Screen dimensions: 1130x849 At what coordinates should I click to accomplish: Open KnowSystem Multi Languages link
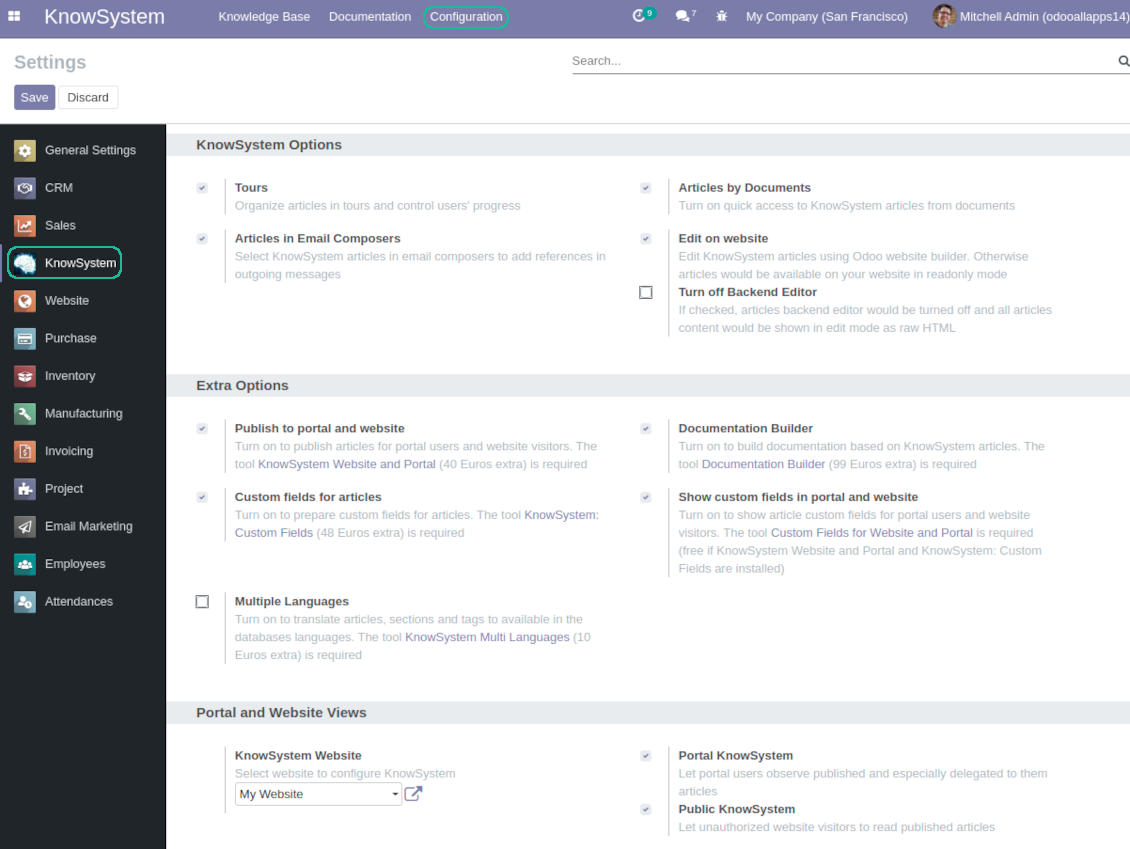point(487,637)
